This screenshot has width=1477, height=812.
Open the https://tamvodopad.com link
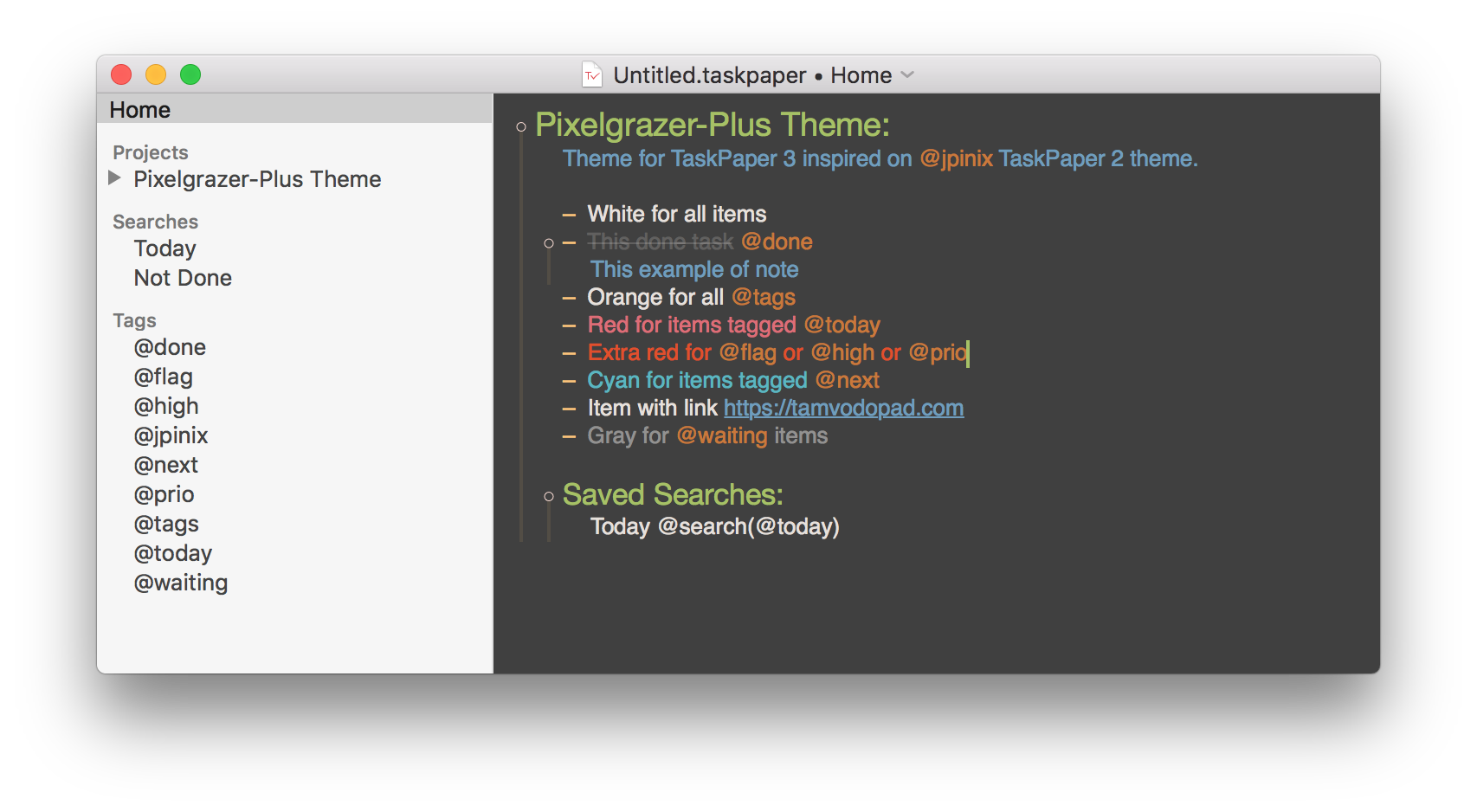(x=844, y=408)
